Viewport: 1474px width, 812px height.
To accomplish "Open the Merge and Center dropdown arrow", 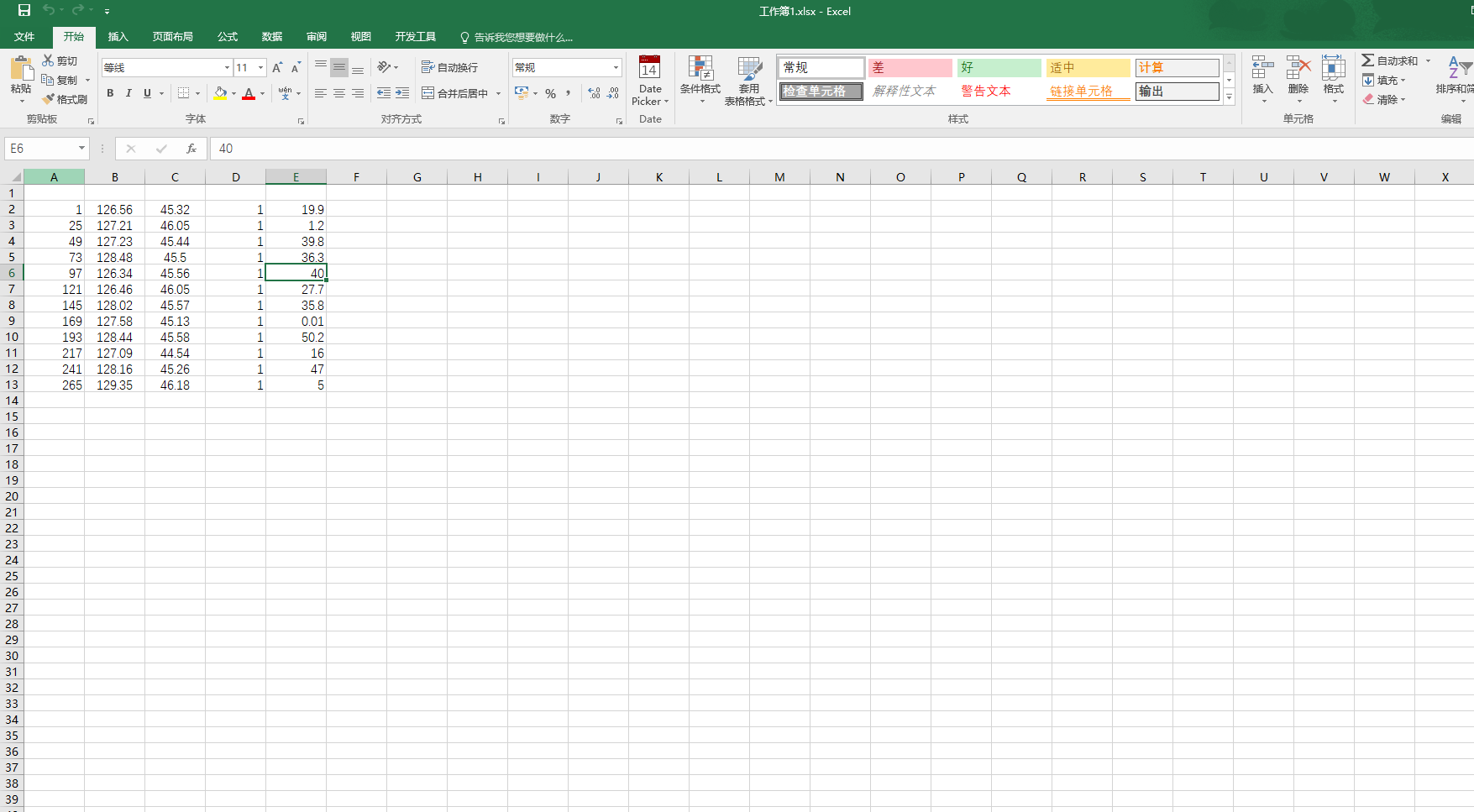I will click(498, 93).
